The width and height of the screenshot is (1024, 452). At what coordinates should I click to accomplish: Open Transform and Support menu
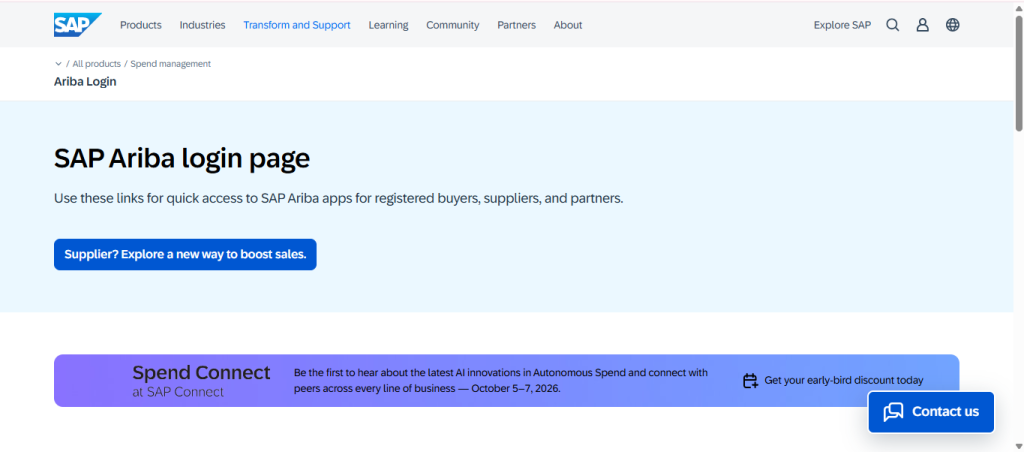[x=297, y=25]
